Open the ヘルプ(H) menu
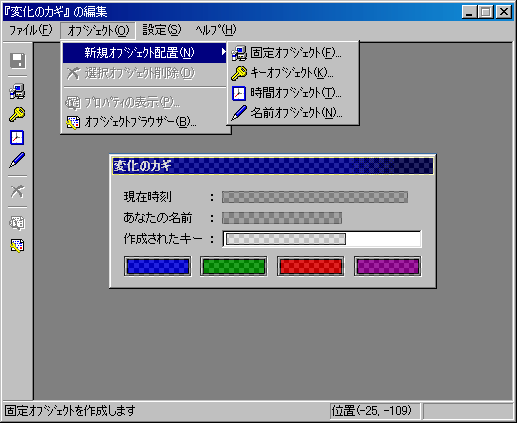 216,30
